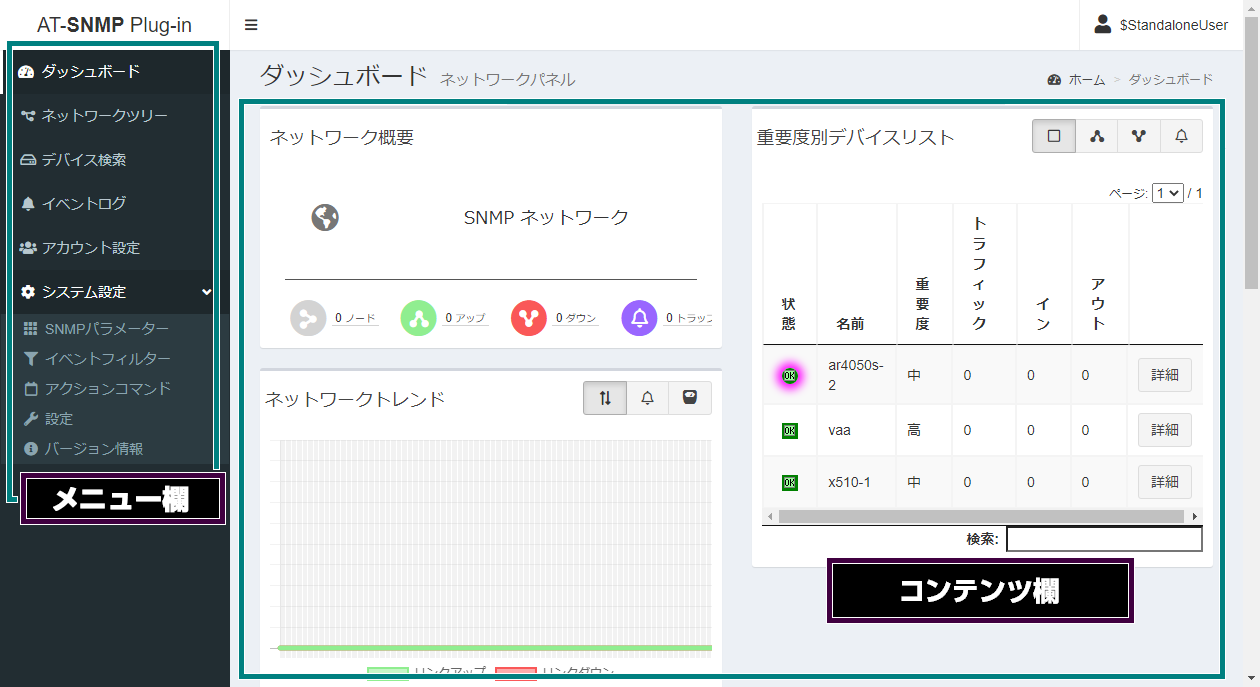Click the OK status icon for x510-1

coord(790,482)
